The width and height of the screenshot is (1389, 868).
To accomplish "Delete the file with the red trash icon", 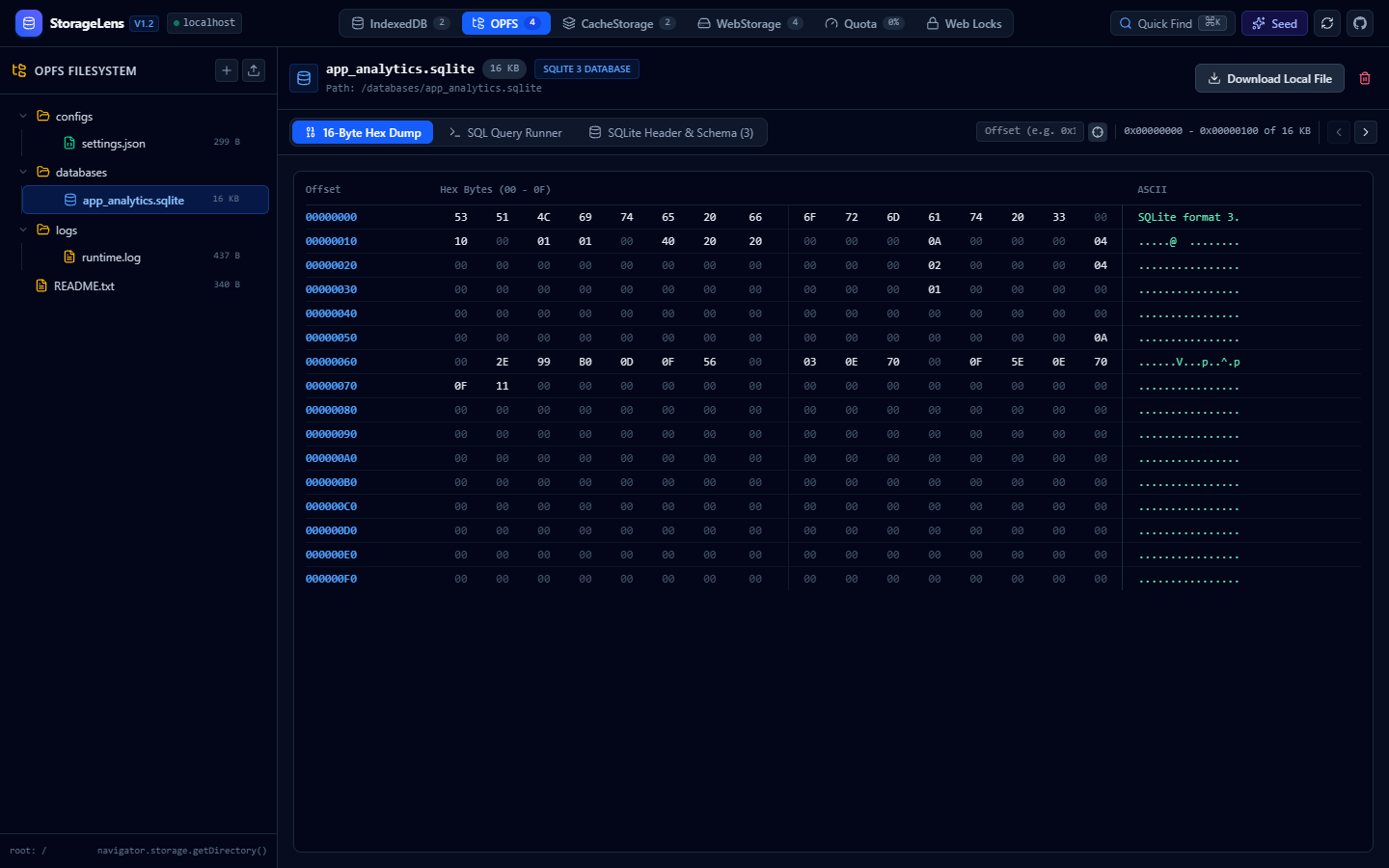I will tap(1365, 78).
